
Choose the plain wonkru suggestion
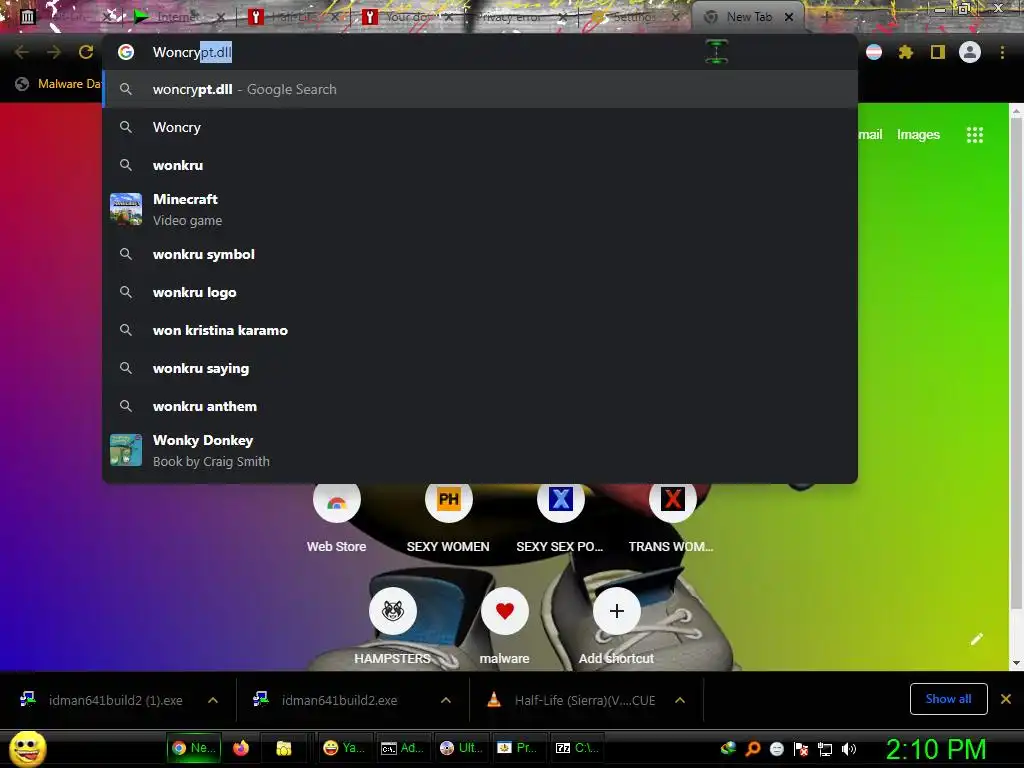pos(480,165)
